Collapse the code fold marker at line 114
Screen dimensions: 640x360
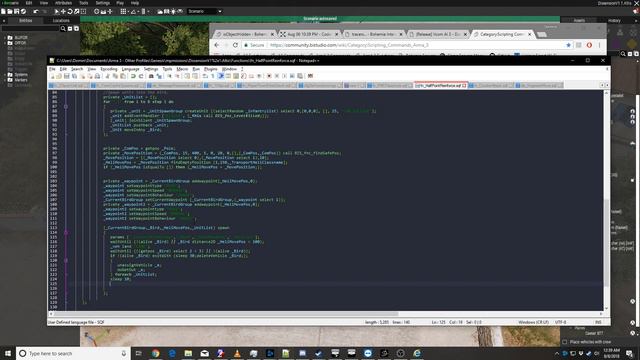(x=66, y=232)
